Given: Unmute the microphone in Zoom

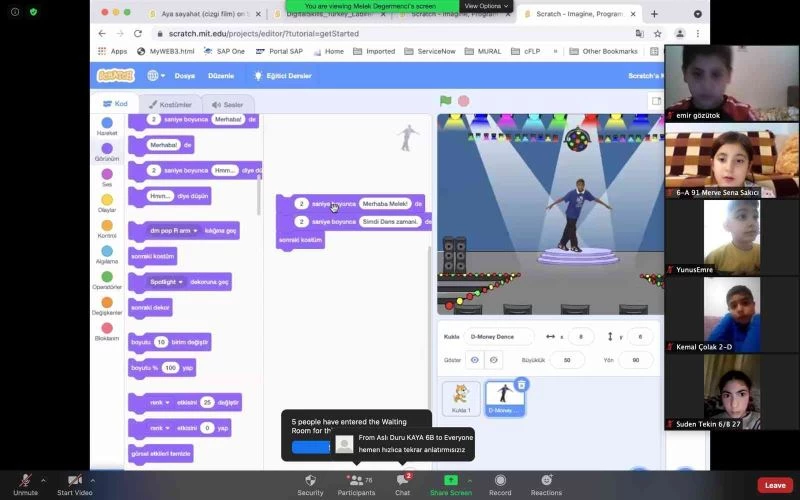Looking at the screenshot, I should tap(26, 484).
